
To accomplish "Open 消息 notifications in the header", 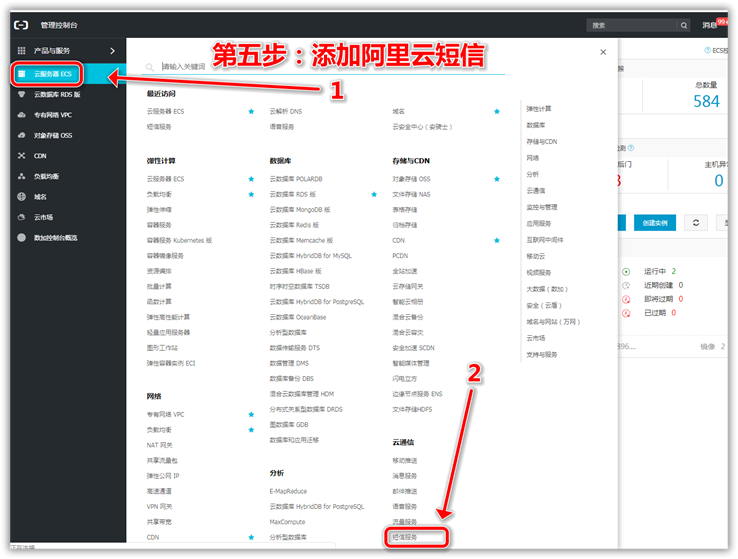I will [710, 25].
